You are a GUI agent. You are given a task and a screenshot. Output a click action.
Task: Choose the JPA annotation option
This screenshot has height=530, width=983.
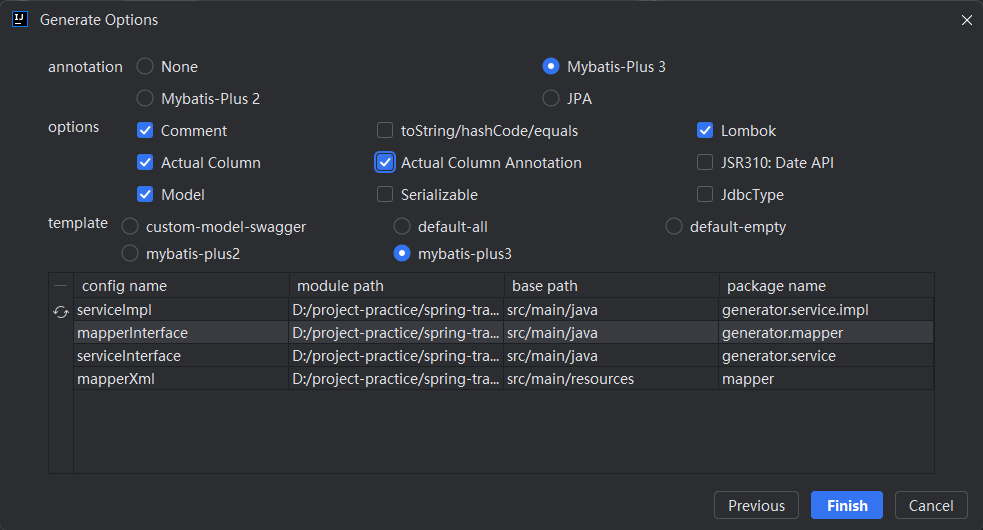tap(551, 99)
